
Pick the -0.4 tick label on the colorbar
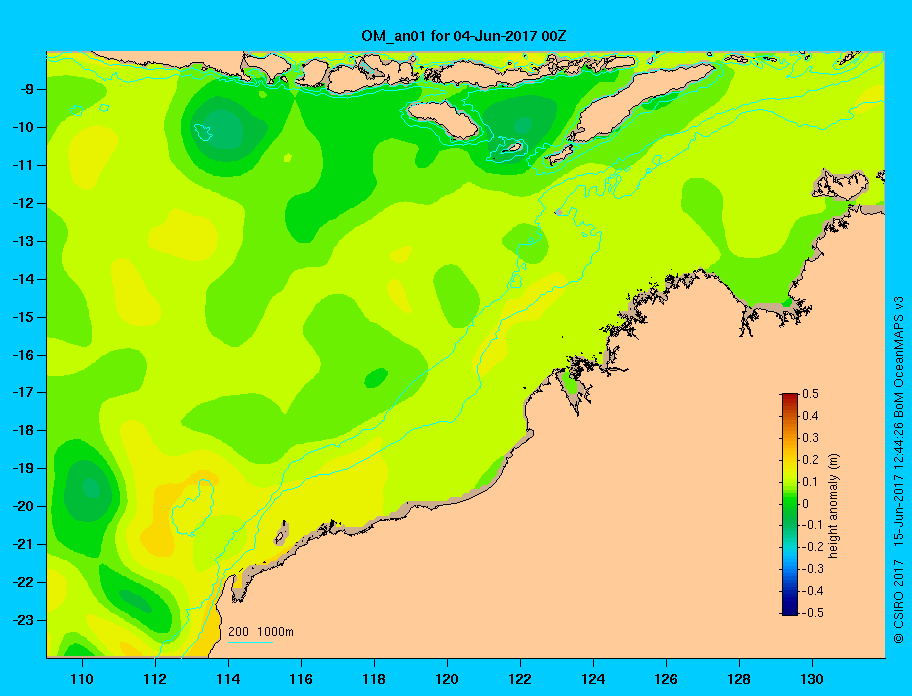[812, 591]
